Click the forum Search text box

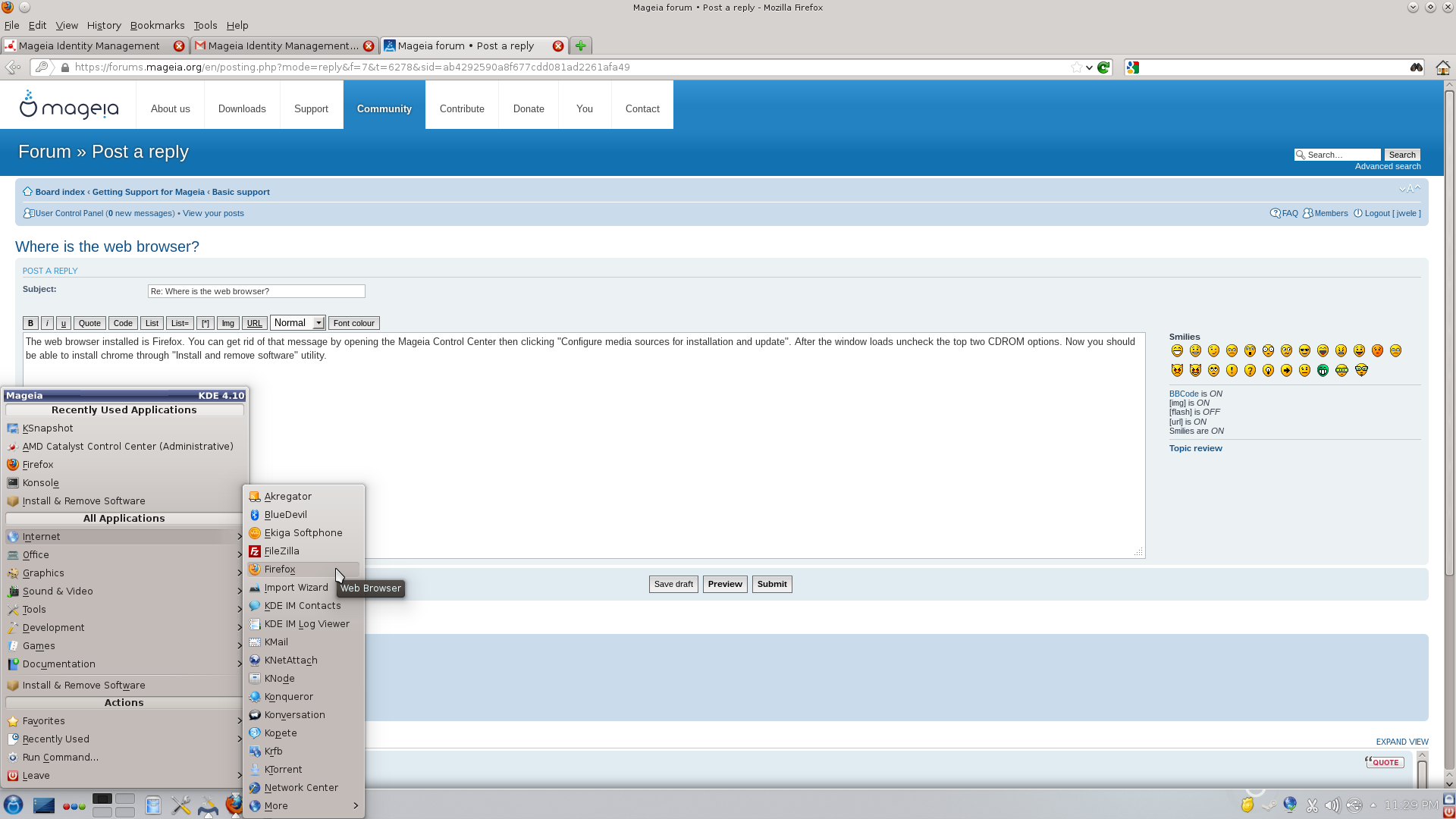coord(1338,155)
